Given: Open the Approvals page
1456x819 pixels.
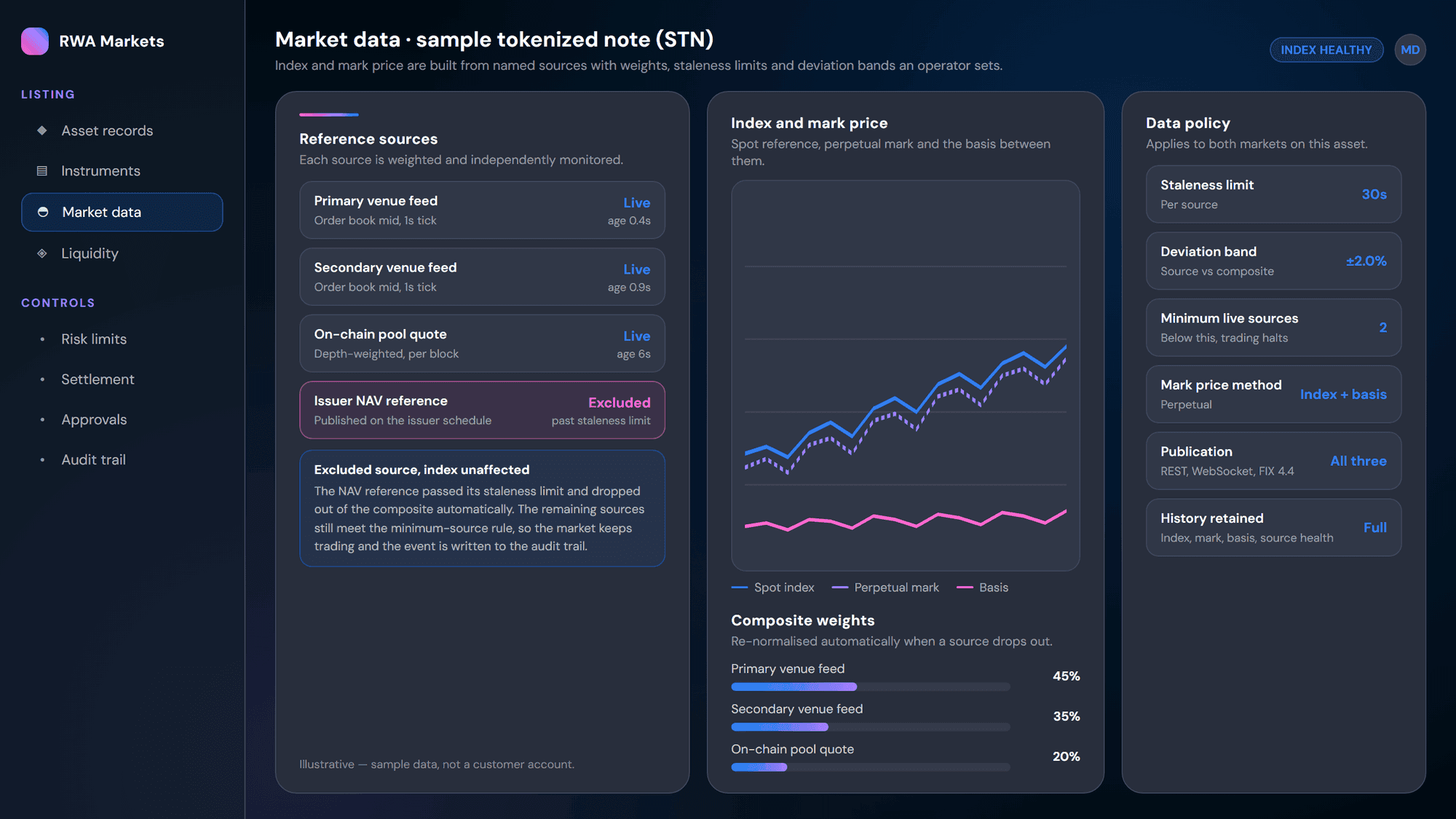Looking at the screenshot, I should click(x=122, y=419).
